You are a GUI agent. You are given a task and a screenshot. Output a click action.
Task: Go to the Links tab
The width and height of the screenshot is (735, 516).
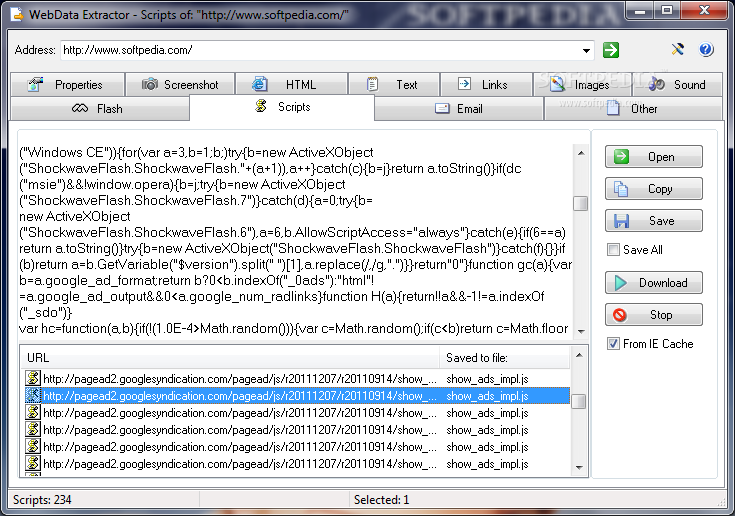487,84
